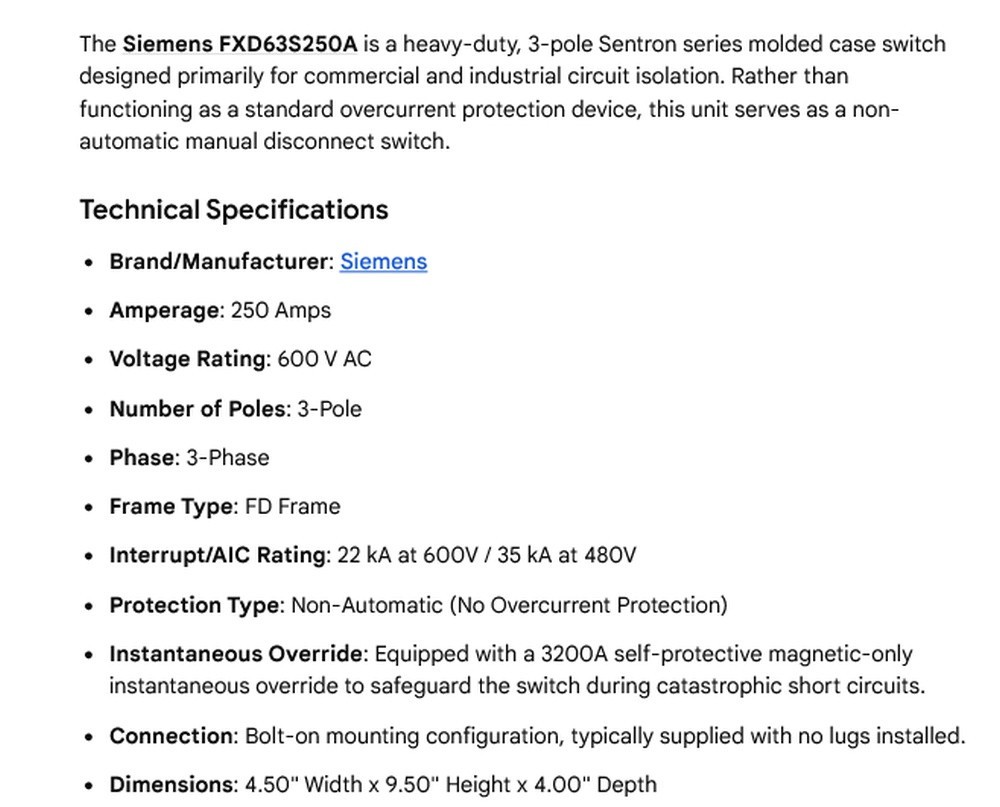
Task: Click the Dimensions label
Action: click(172, 785)
